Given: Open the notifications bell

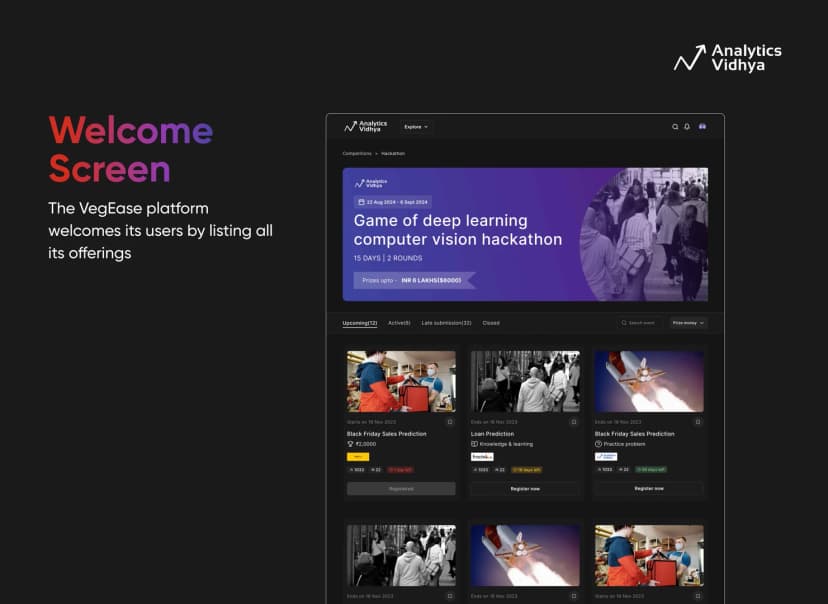Looking at the screenshot, I should tap(687, 127).
